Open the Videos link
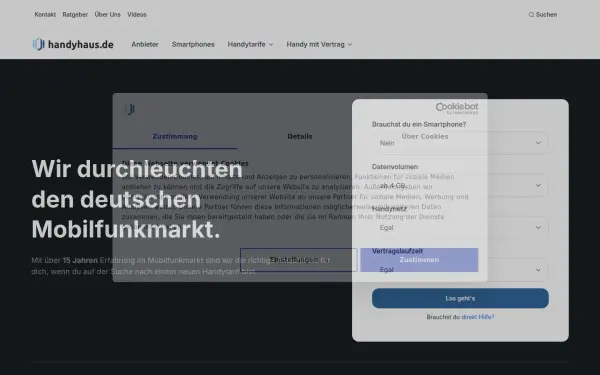Viewport: 600px width, 375px height. (x=137, y=15)
